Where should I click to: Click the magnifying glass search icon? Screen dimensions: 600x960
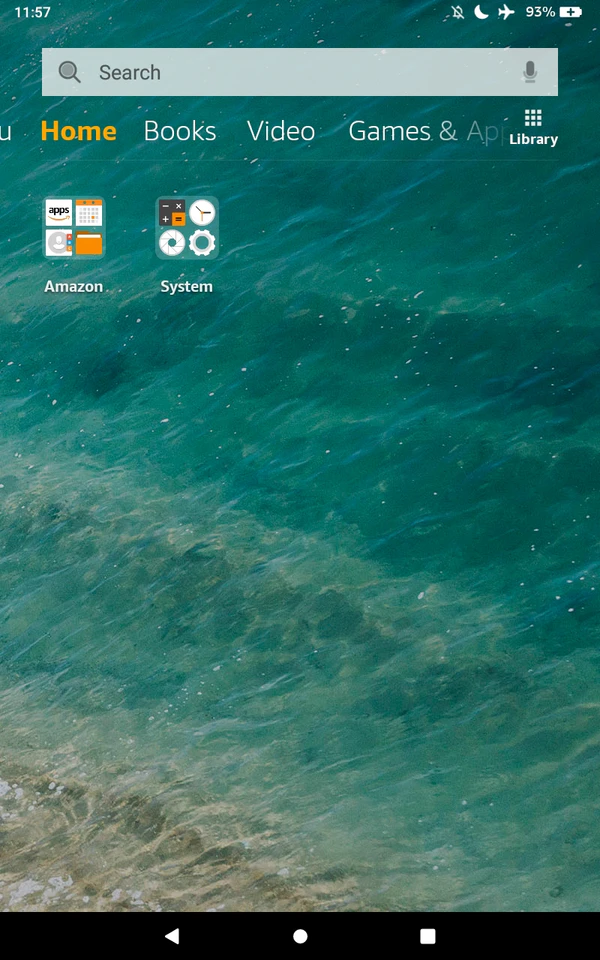click(x=69, y=72)
